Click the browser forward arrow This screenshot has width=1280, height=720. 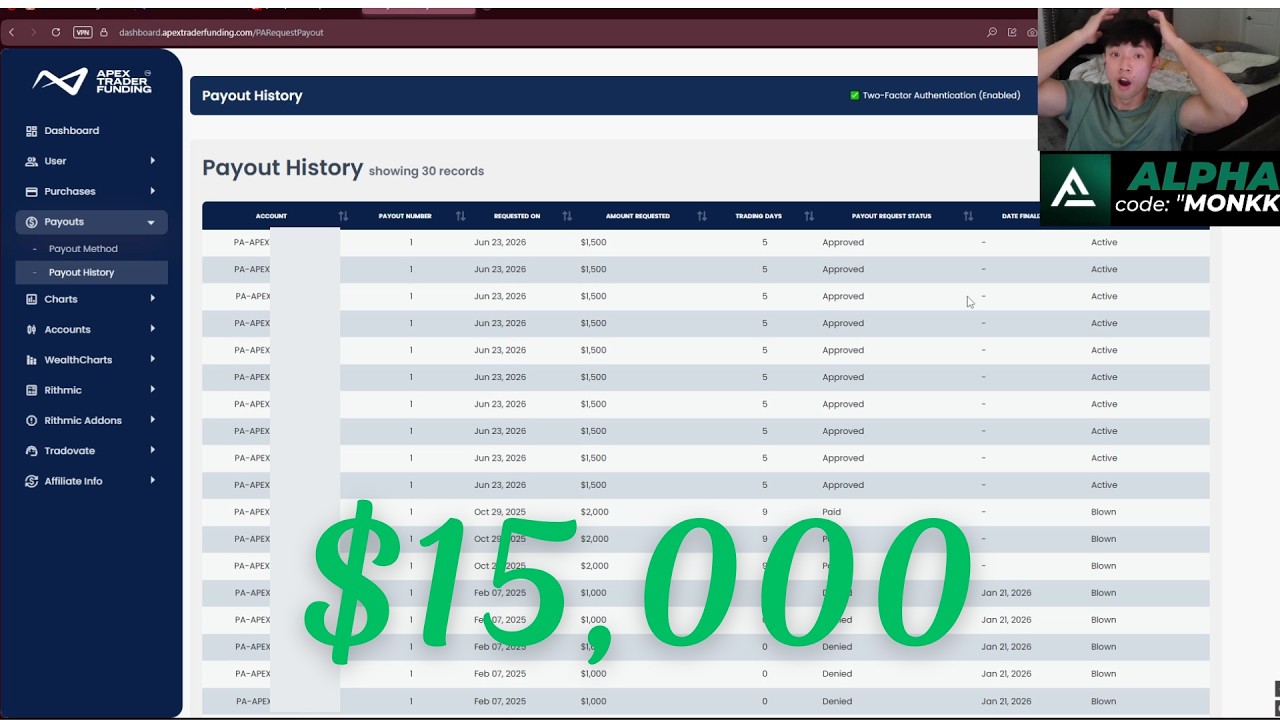pyautogui.click(x=33, y=32)
